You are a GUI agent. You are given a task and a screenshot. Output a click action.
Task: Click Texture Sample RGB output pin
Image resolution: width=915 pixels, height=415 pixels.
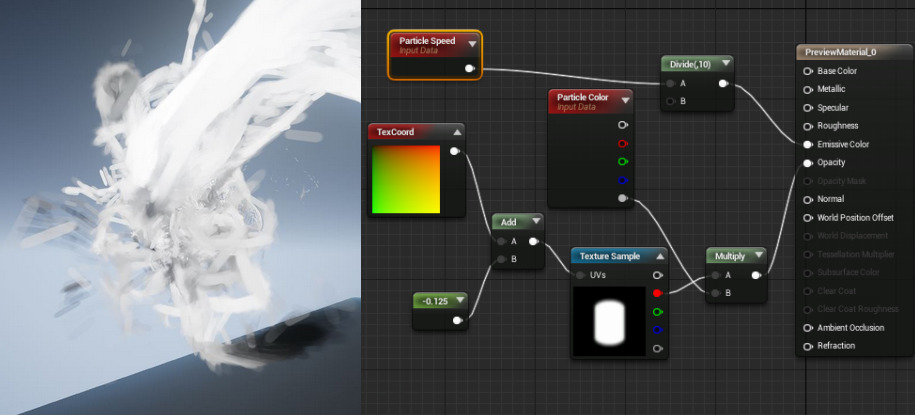point(658,275)
